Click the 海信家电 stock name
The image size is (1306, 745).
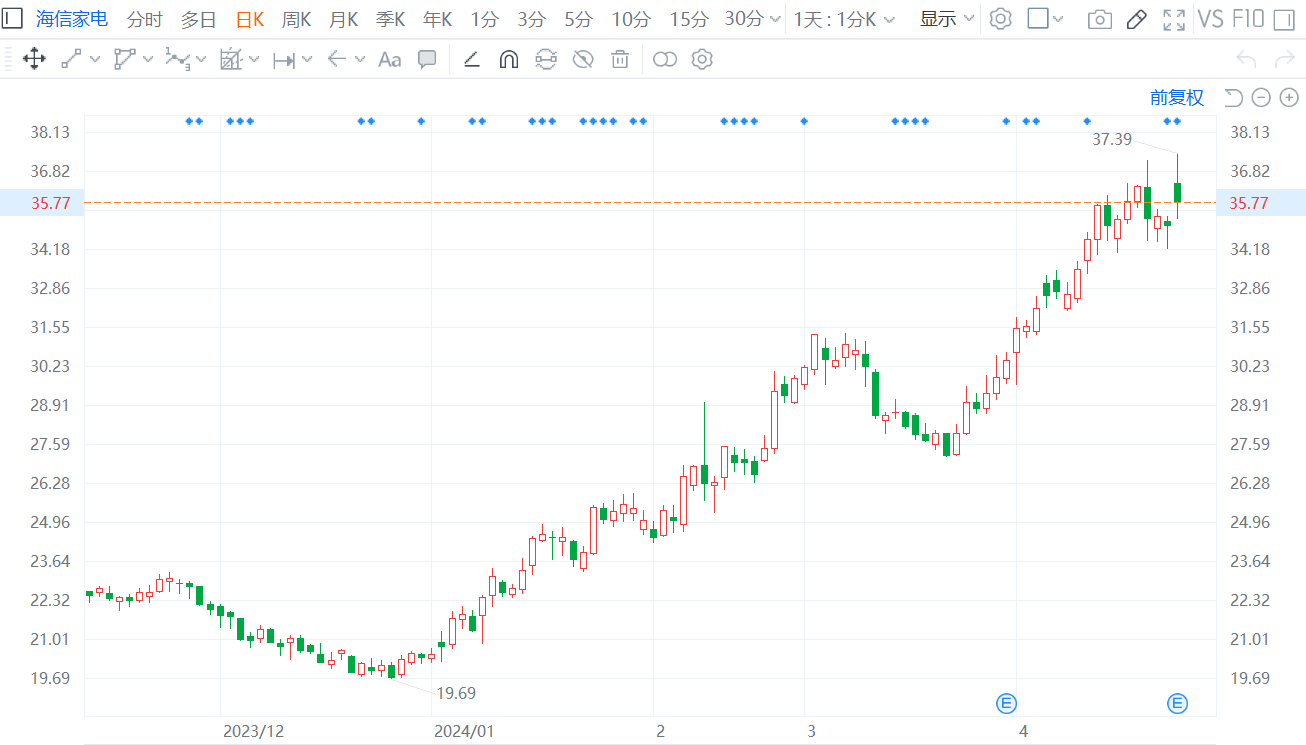tap(72, 19)
